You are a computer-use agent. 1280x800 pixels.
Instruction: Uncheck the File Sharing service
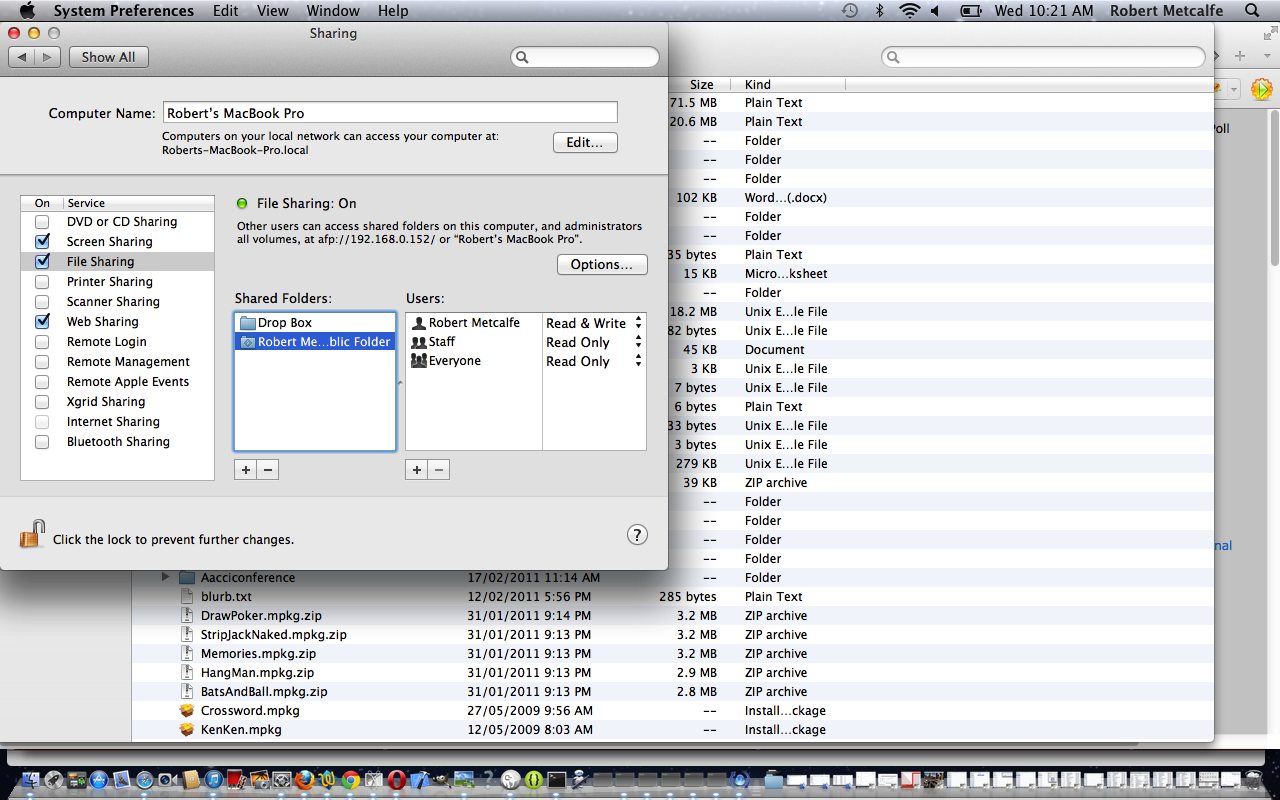click(x=42, y=262)
